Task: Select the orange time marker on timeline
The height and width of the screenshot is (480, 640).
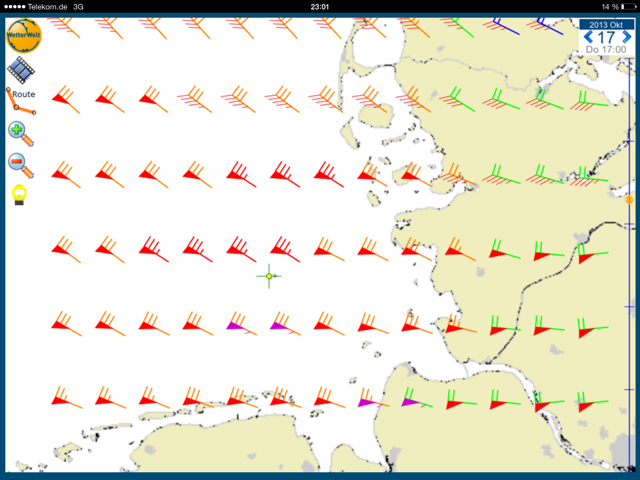Action: pyautogui.click(x=629, y=200)
